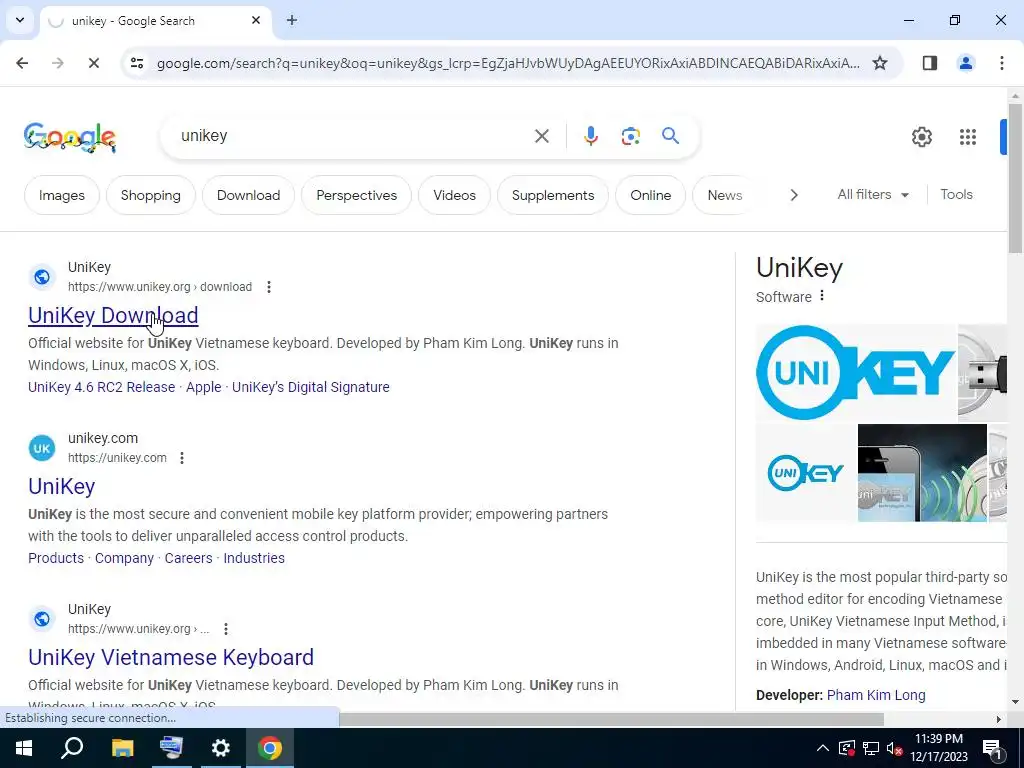Select the Perspectives filter
Image resolution: width=1024 pixels, height=768 pixels.
357,195
